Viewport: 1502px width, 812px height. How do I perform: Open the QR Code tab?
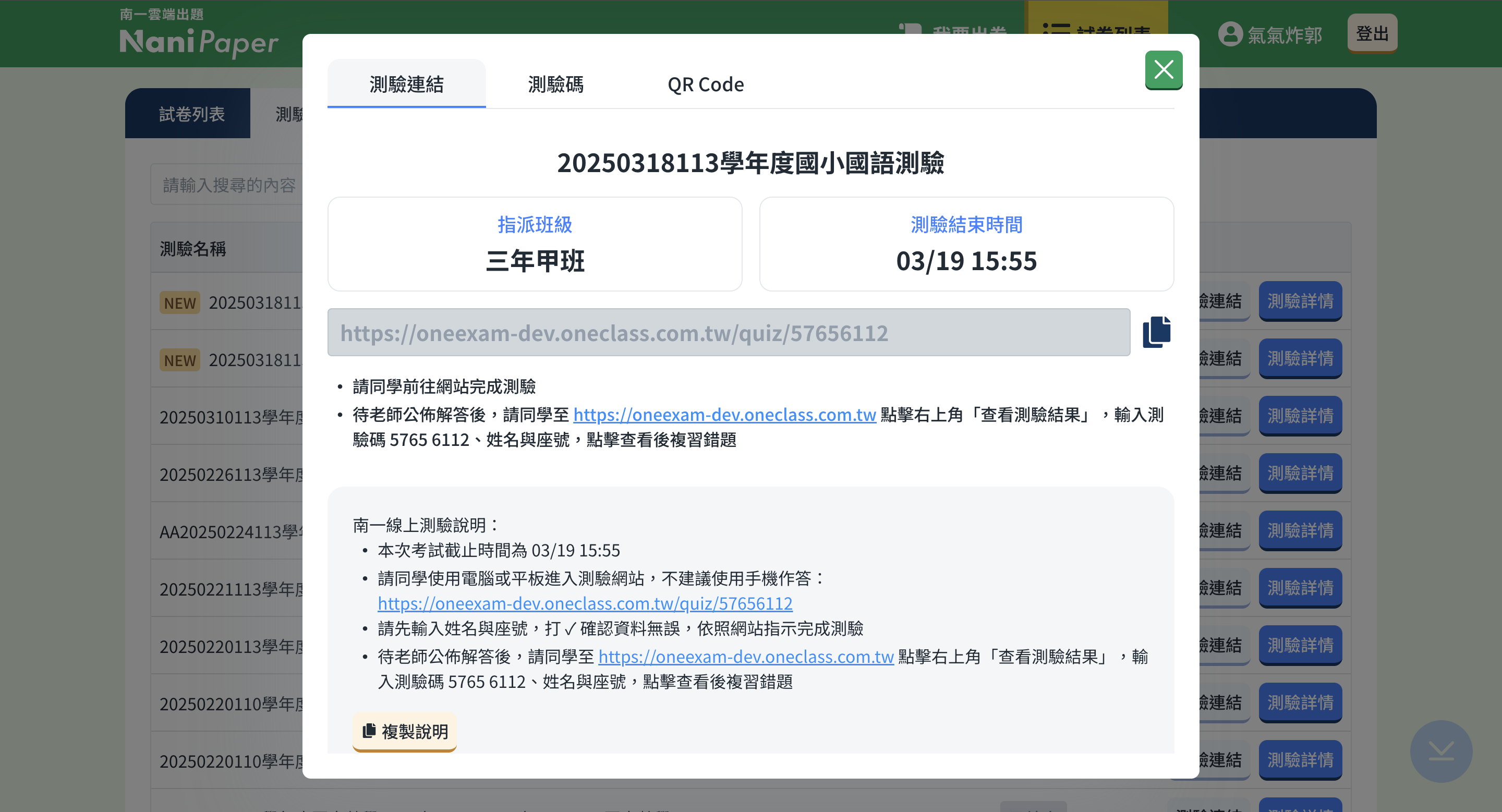[x=706, y=84]
